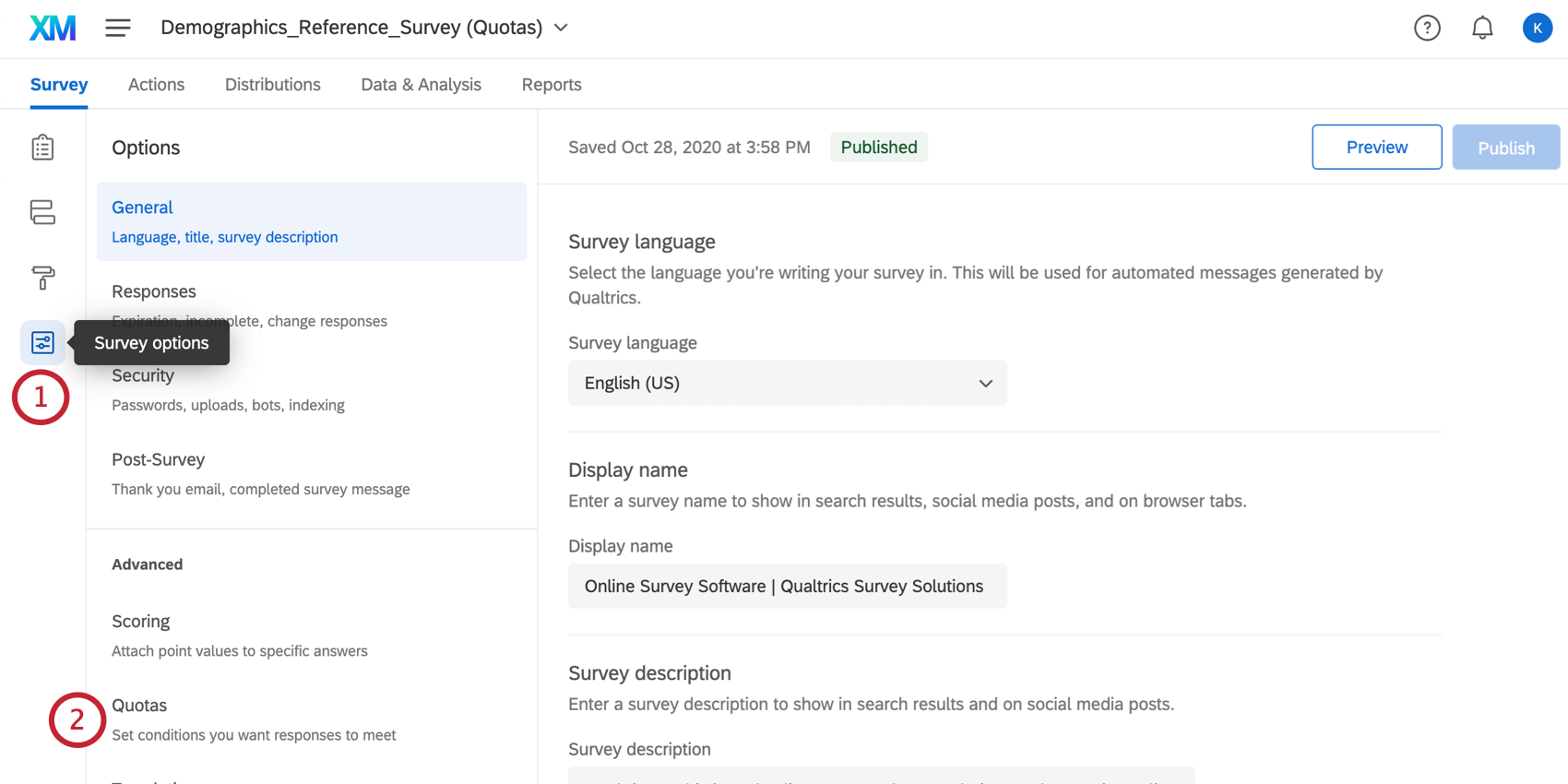The height and width of the screenshot is (784, 1568).
Task: Open the notifications bell
Action: [x=1482, y=29]
